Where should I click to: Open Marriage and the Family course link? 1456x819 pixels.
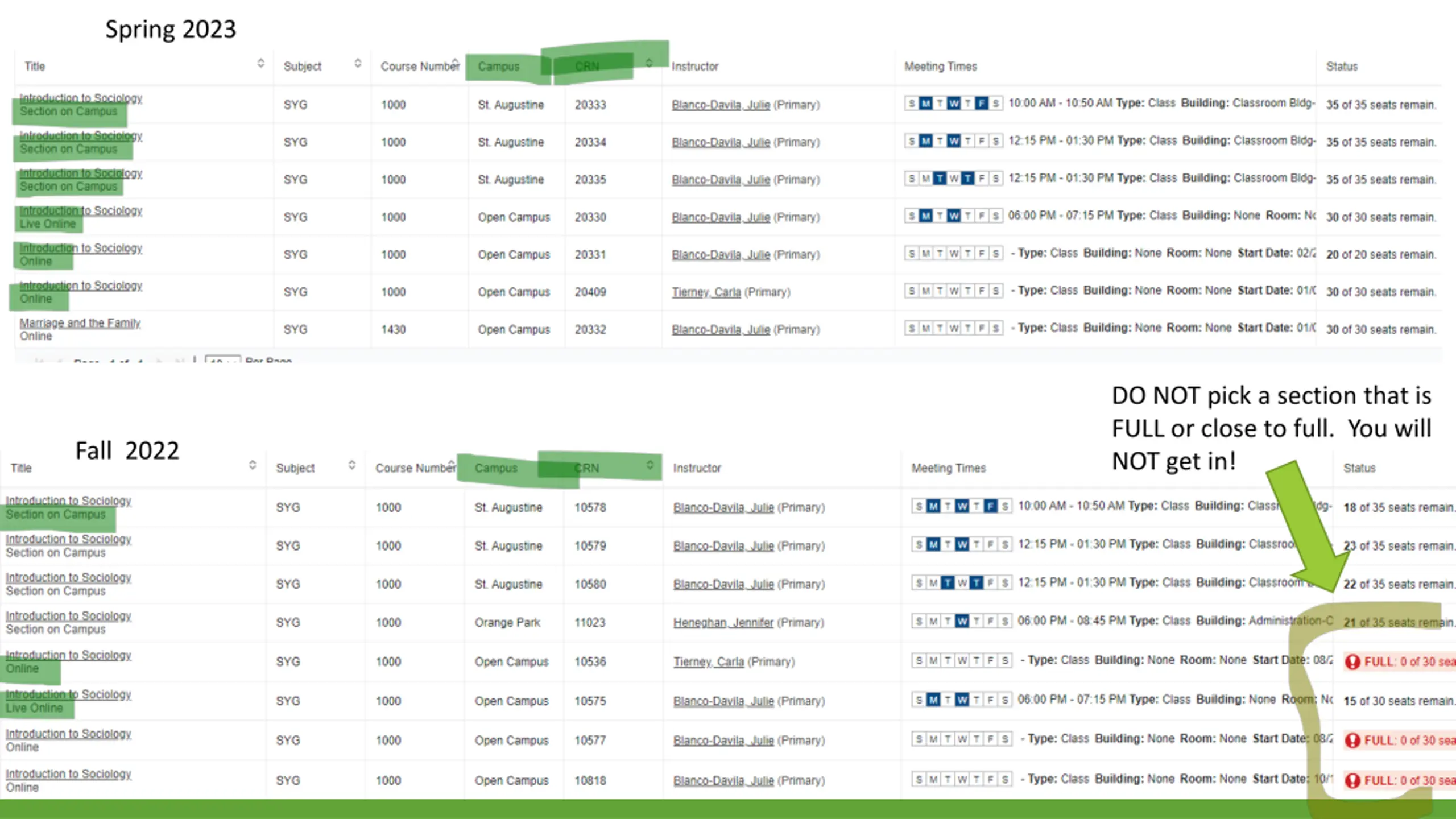[80, 323]
